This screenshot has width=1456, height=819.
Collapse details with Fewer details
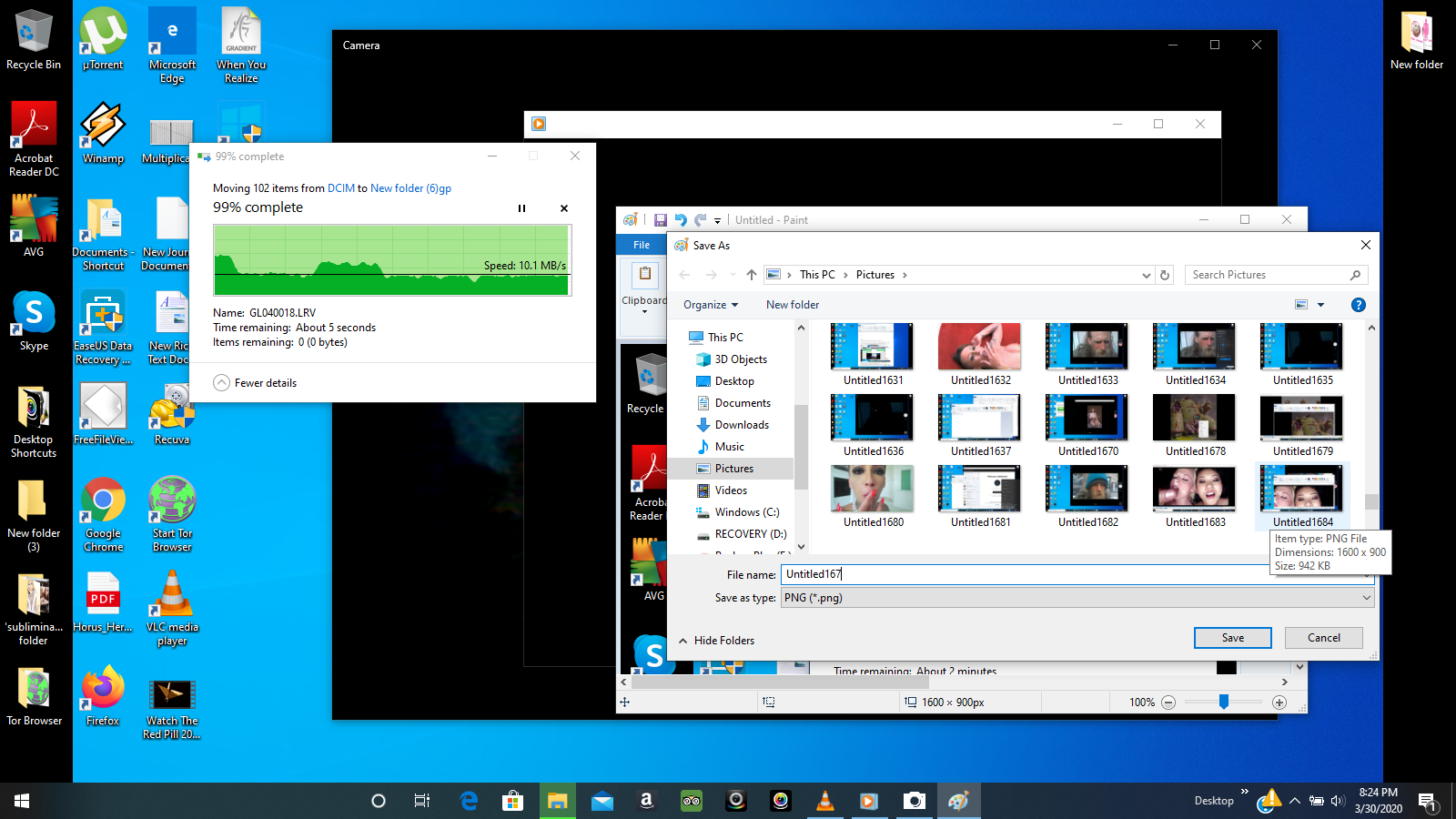point(256,383)
